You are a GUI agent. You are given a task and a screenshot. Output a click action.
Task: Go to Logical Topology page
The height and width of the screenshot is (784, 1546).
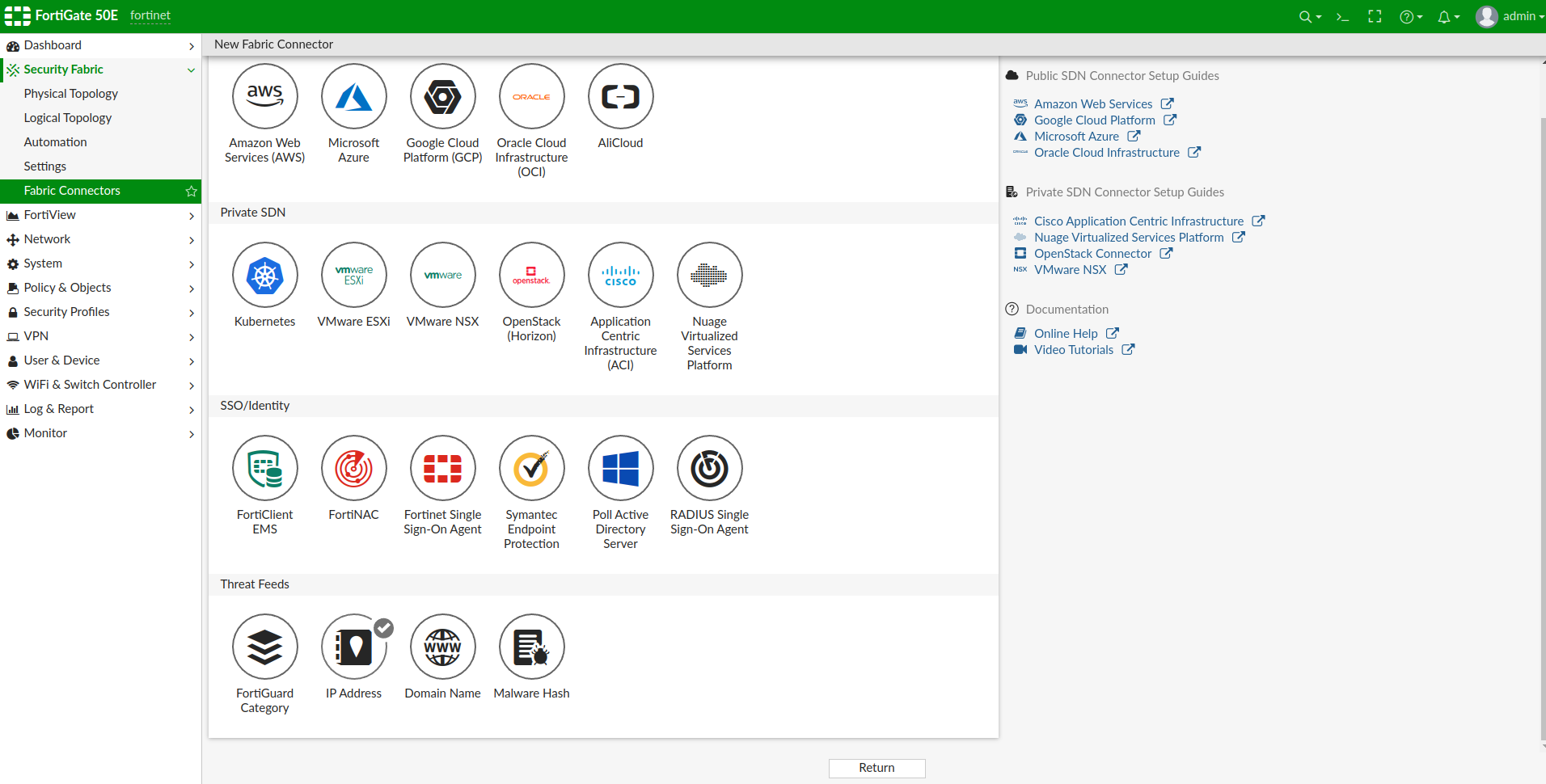(100, 118)
